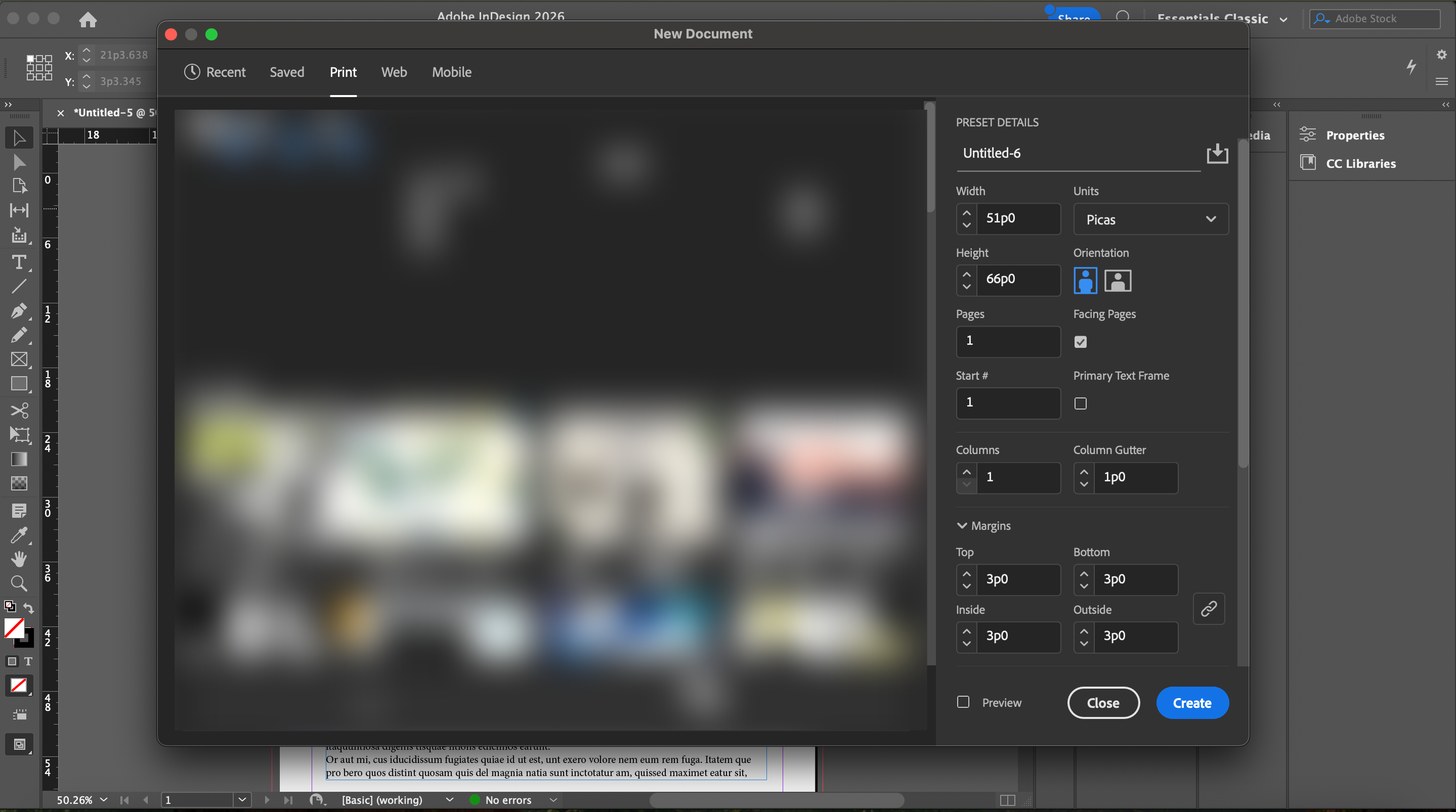Select the Zoom tool magnifier
The image size is (1456, 812).
click(x=19, y=583)
